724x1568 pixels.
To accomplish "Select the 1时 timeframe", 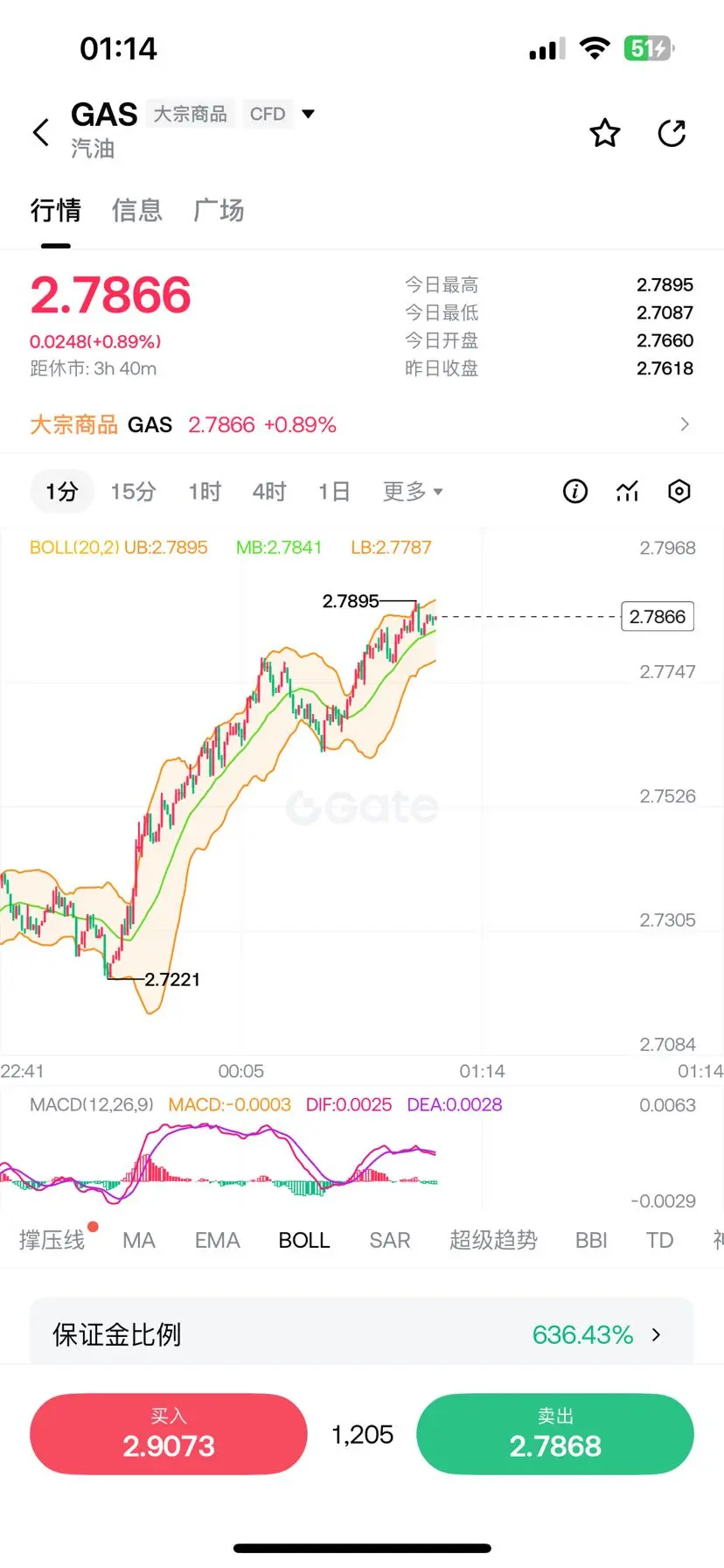I will (205, 491).
